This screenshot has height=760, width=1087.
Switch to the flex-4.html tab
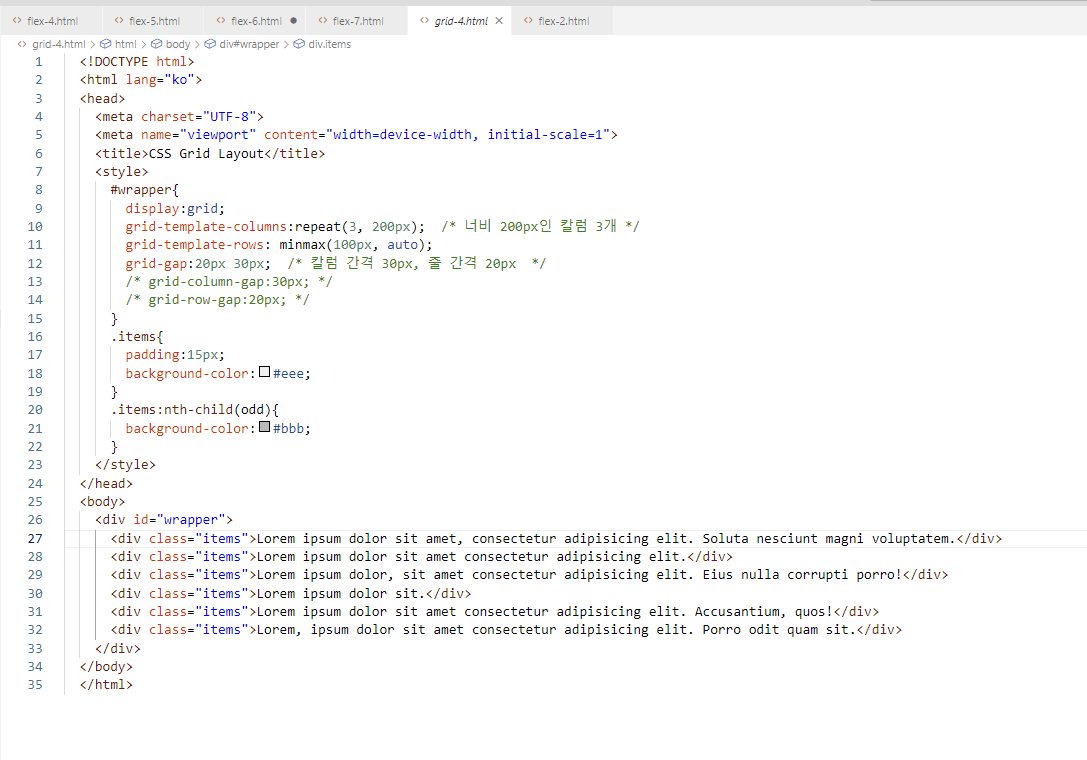coord(52,21)
